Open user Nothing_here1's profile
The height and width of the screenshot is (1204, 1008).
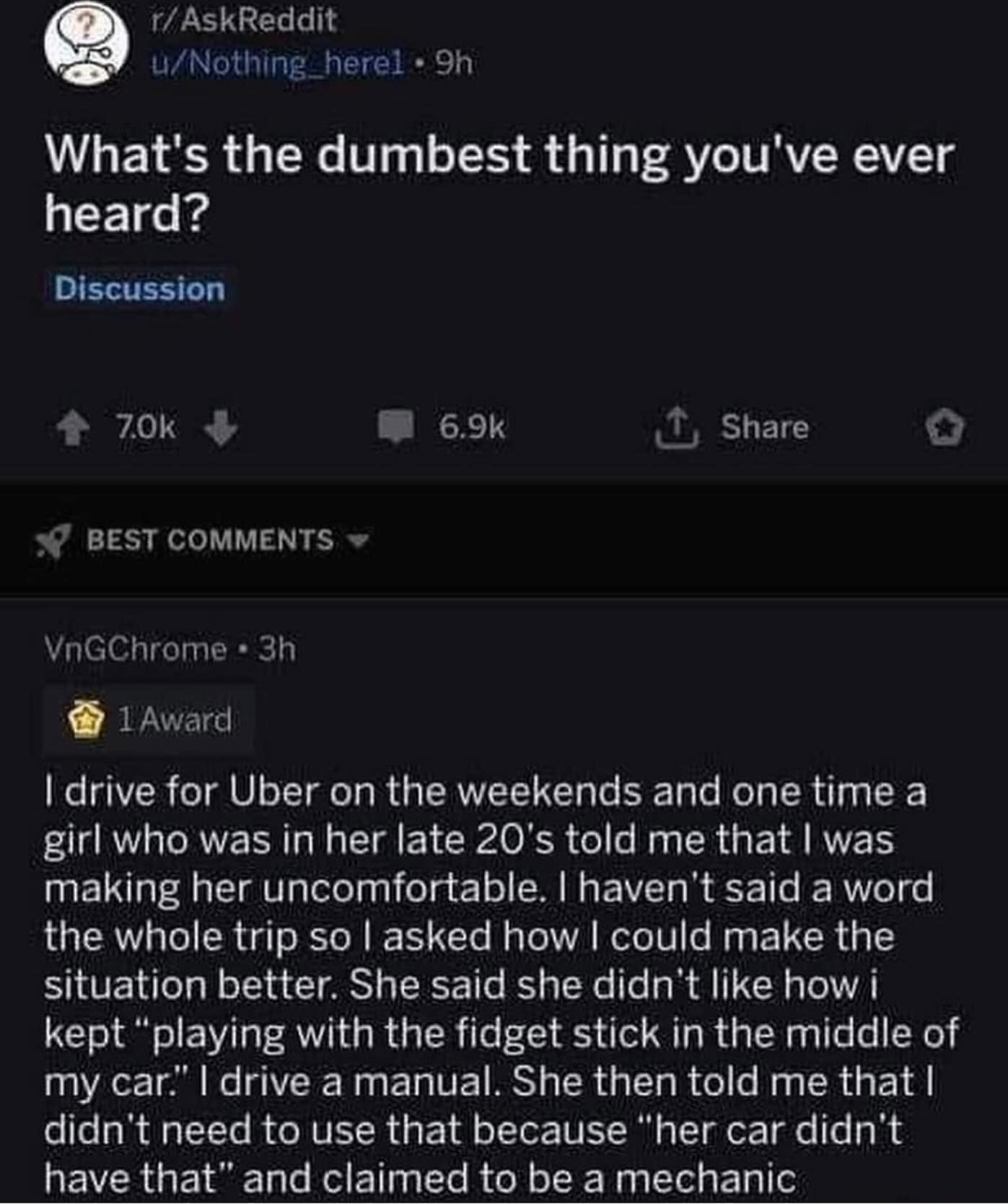(275, 65)
